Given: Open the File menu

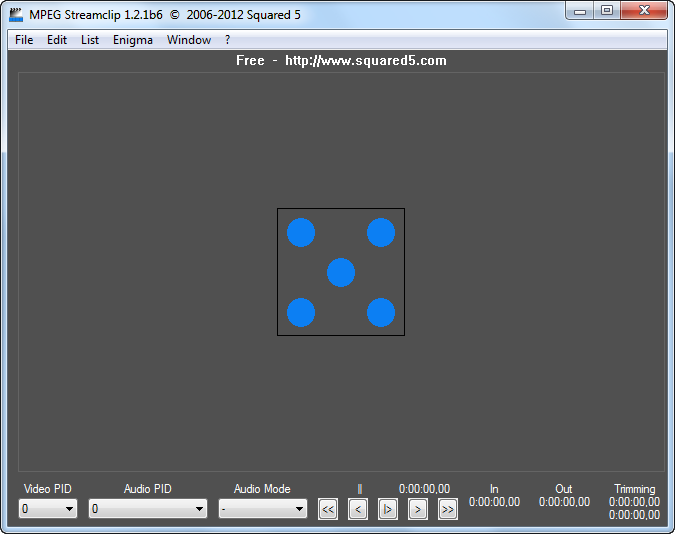Looking at the screenshot, I should coord(24,40).
